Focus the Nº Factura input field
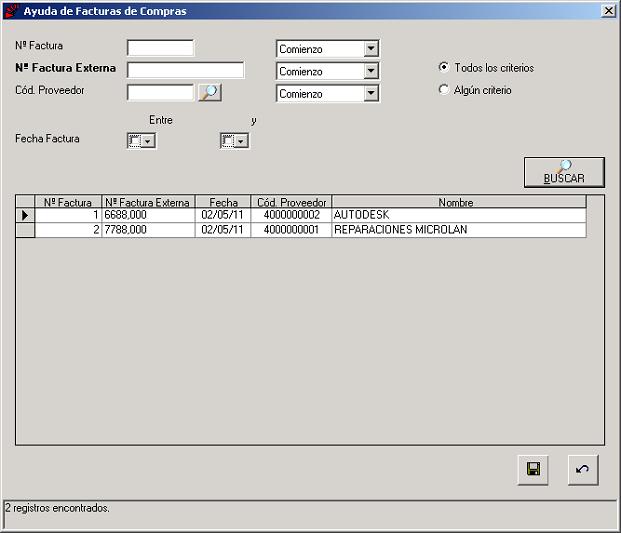This screenshot has height=533, width=621. coord(160,48)
